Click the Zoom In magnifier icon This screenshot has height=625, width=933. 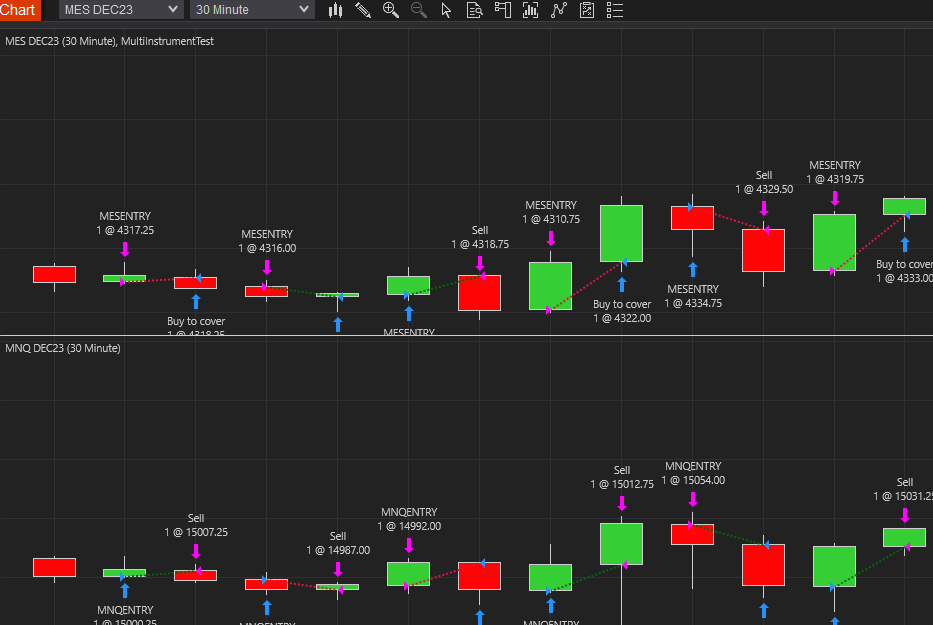click(391, 10)
